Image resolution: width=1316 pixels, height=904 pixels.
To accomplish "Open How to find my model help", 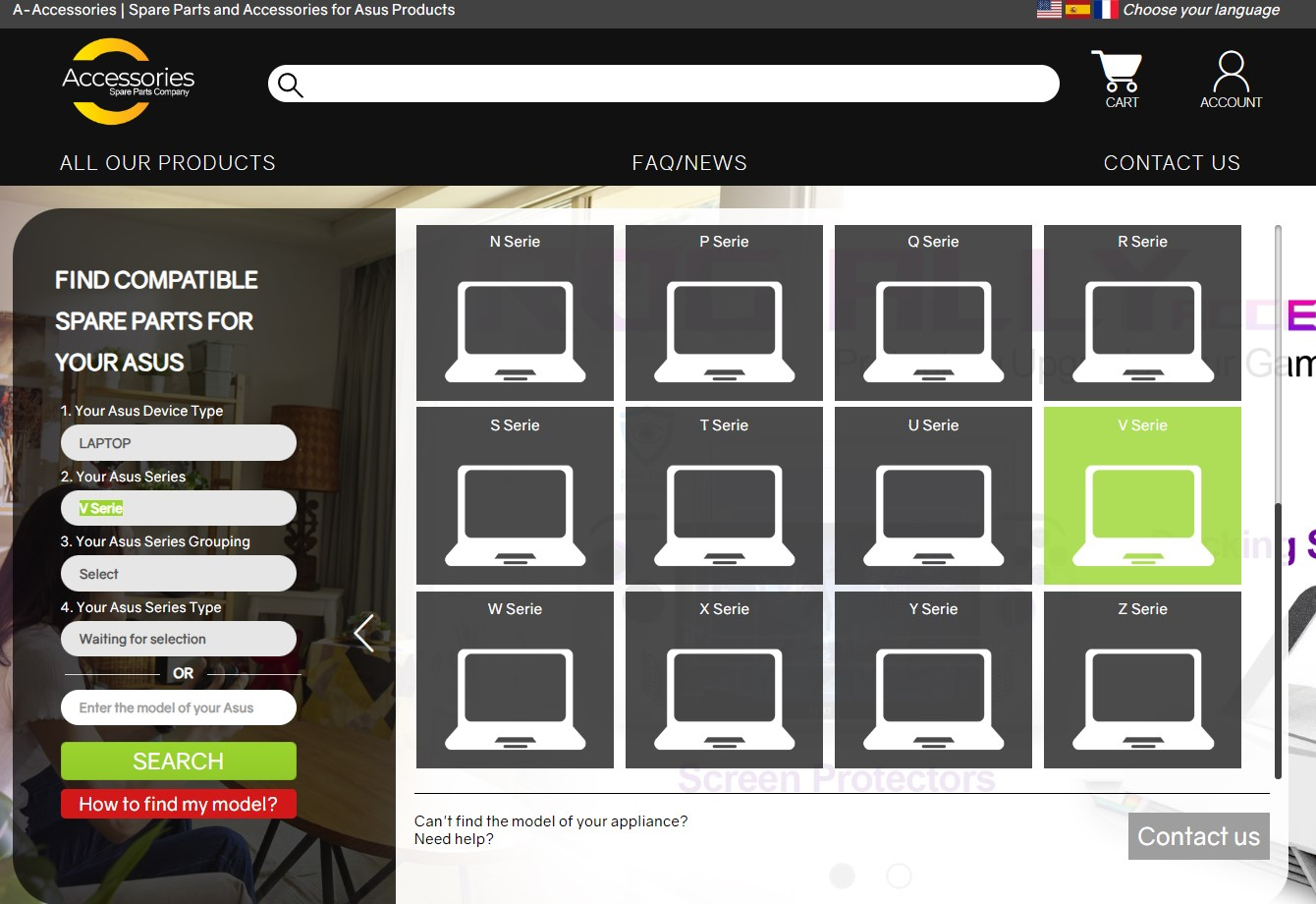I will 179,804.
